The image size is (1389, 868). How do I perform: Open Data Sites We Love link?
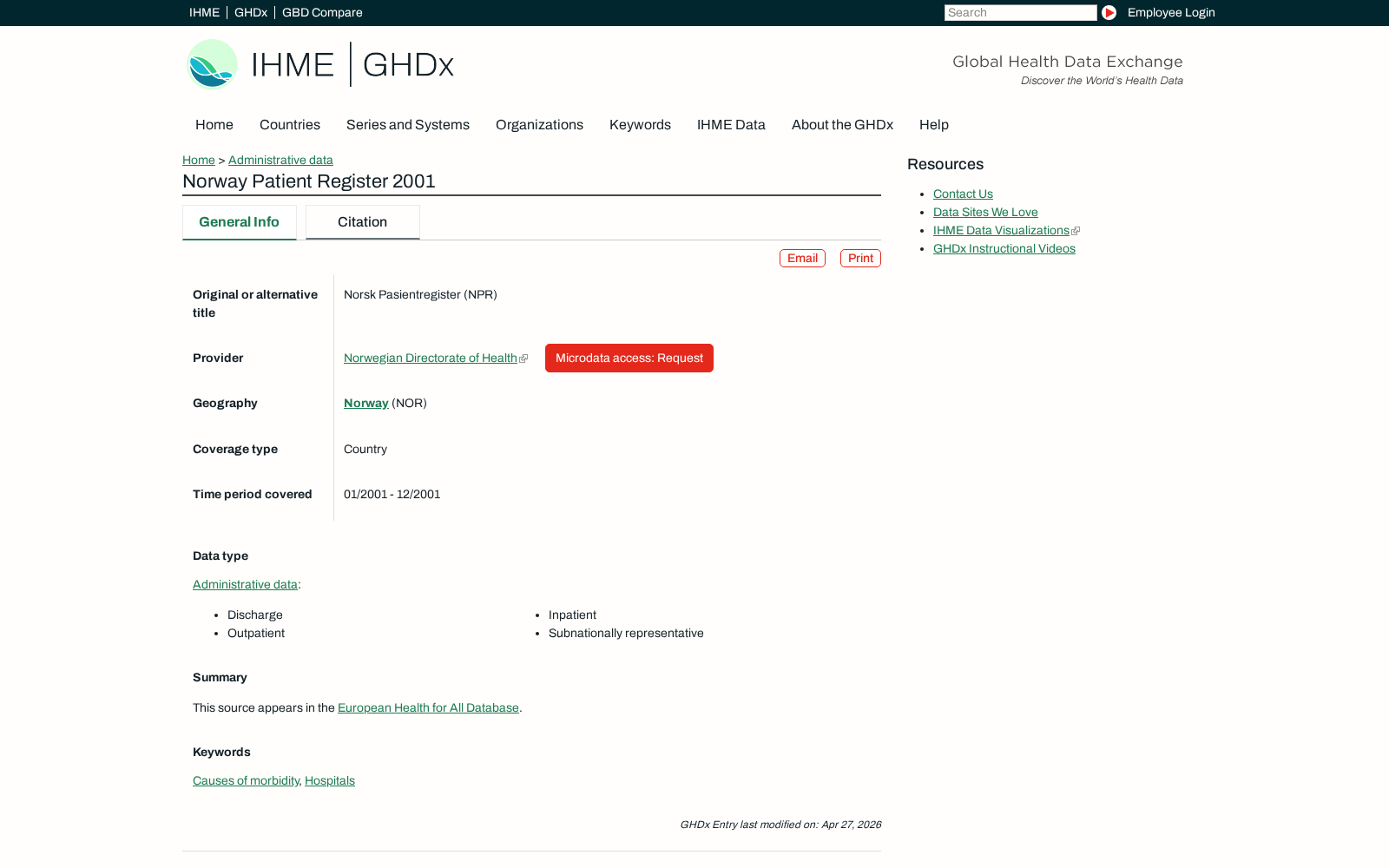click(985, 213)
